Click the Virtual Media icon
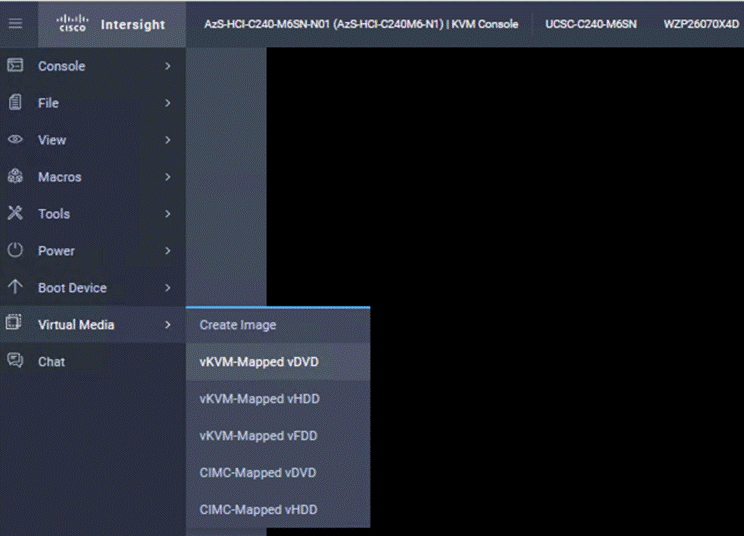 pos(14,323)
